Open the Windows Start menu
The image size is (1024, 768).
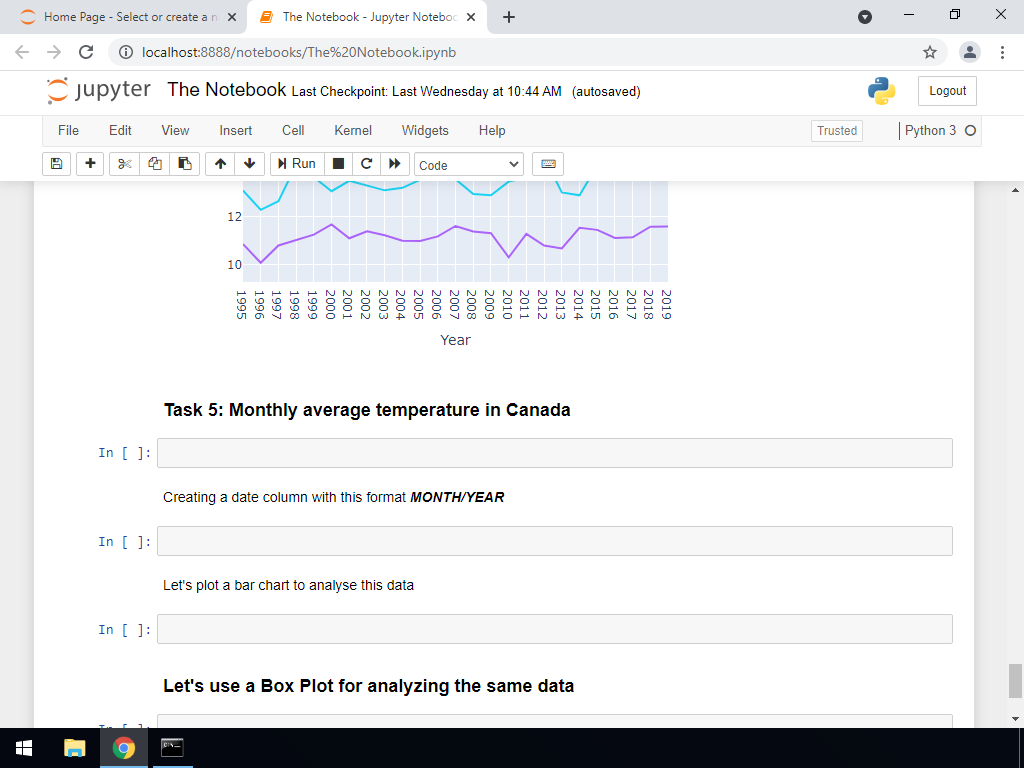pos(24,748)
